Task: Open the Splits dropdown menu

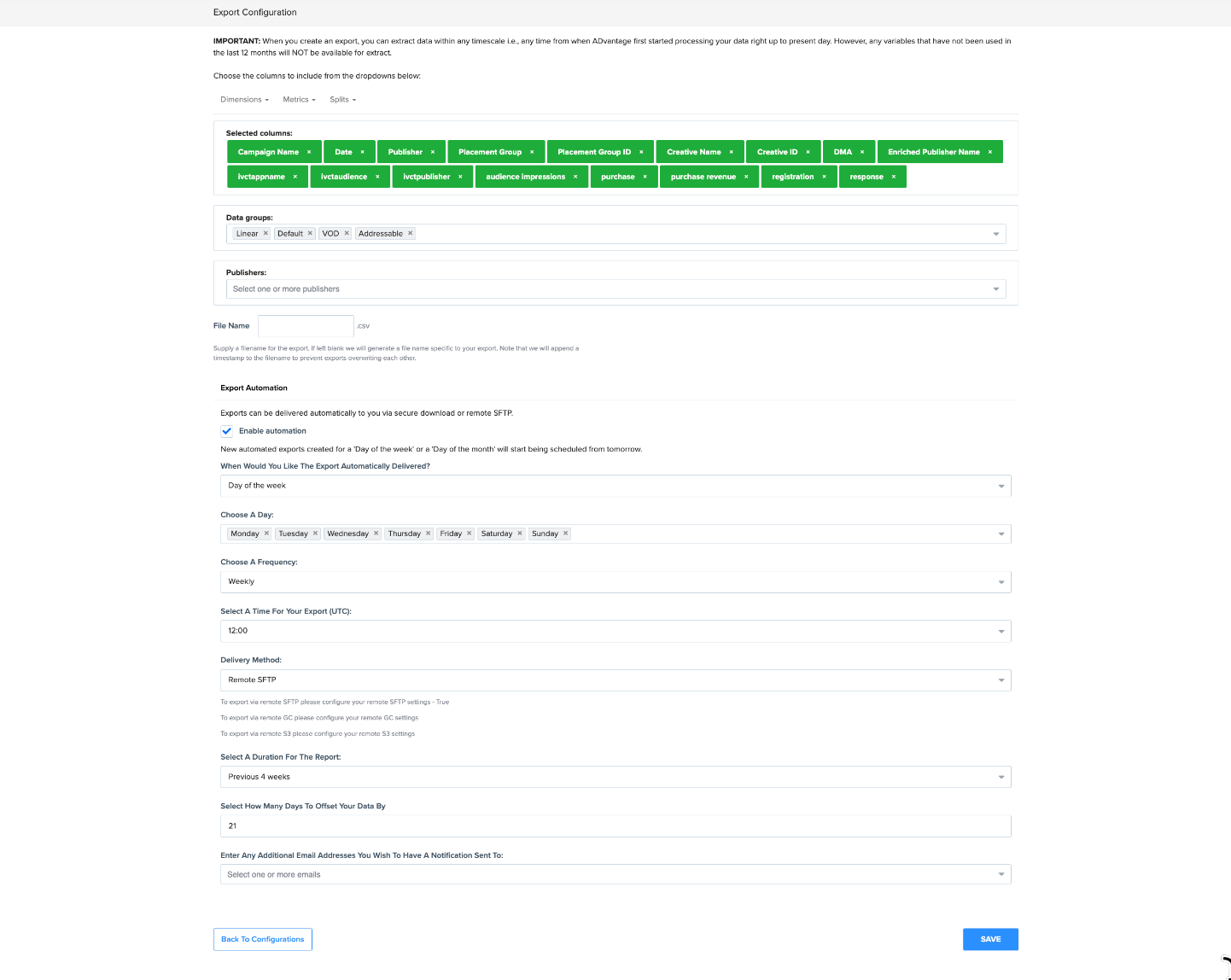Action: pos(342,100)
